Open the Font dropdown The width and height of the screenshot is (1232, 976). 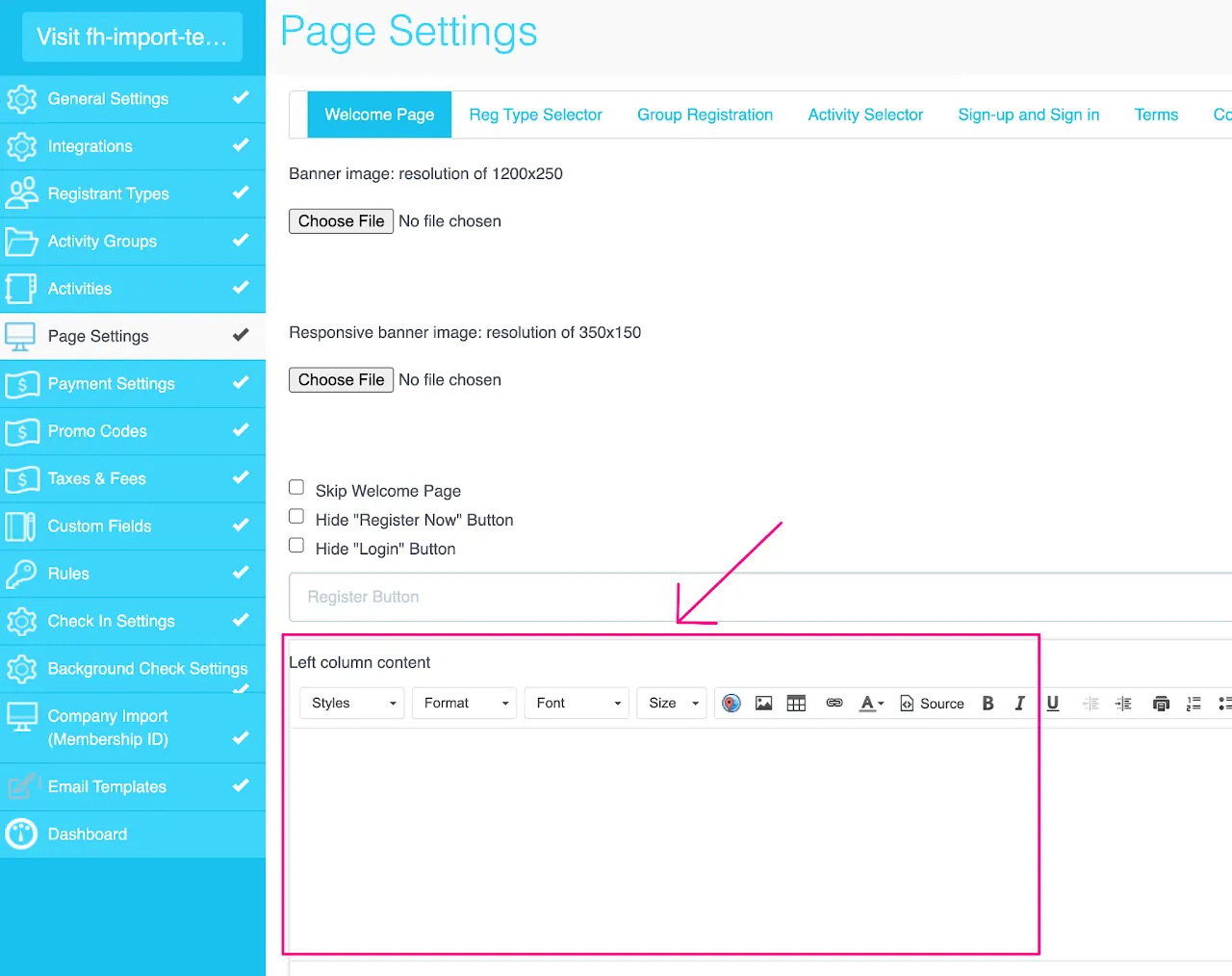[x=577, y=704]
